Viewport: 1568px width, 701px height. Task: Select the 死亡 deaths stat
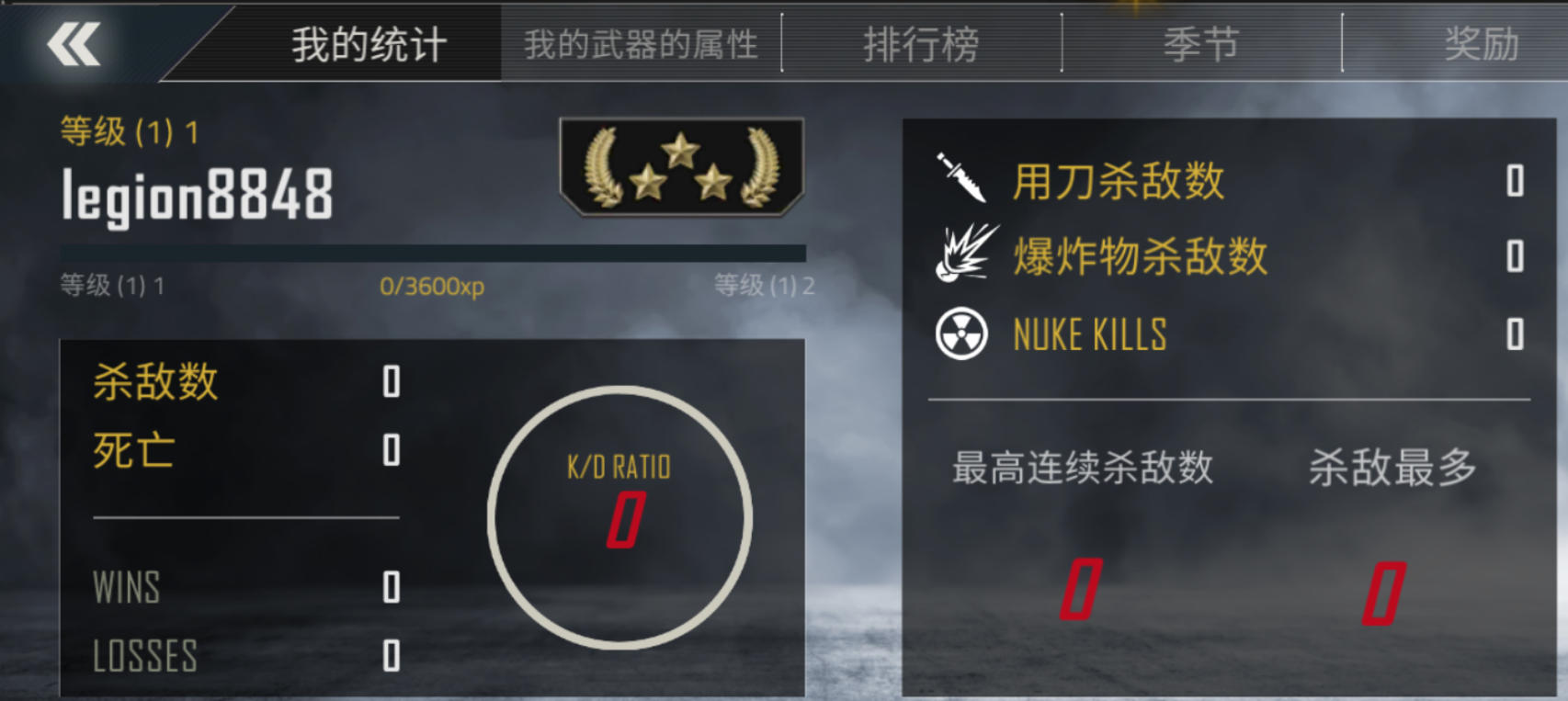246,450
